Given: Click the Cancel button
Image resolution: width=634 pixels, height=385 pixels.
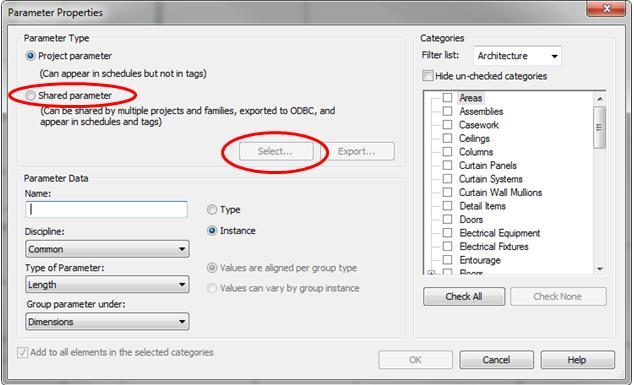Looking at the screenshot, I should [496, 360].
